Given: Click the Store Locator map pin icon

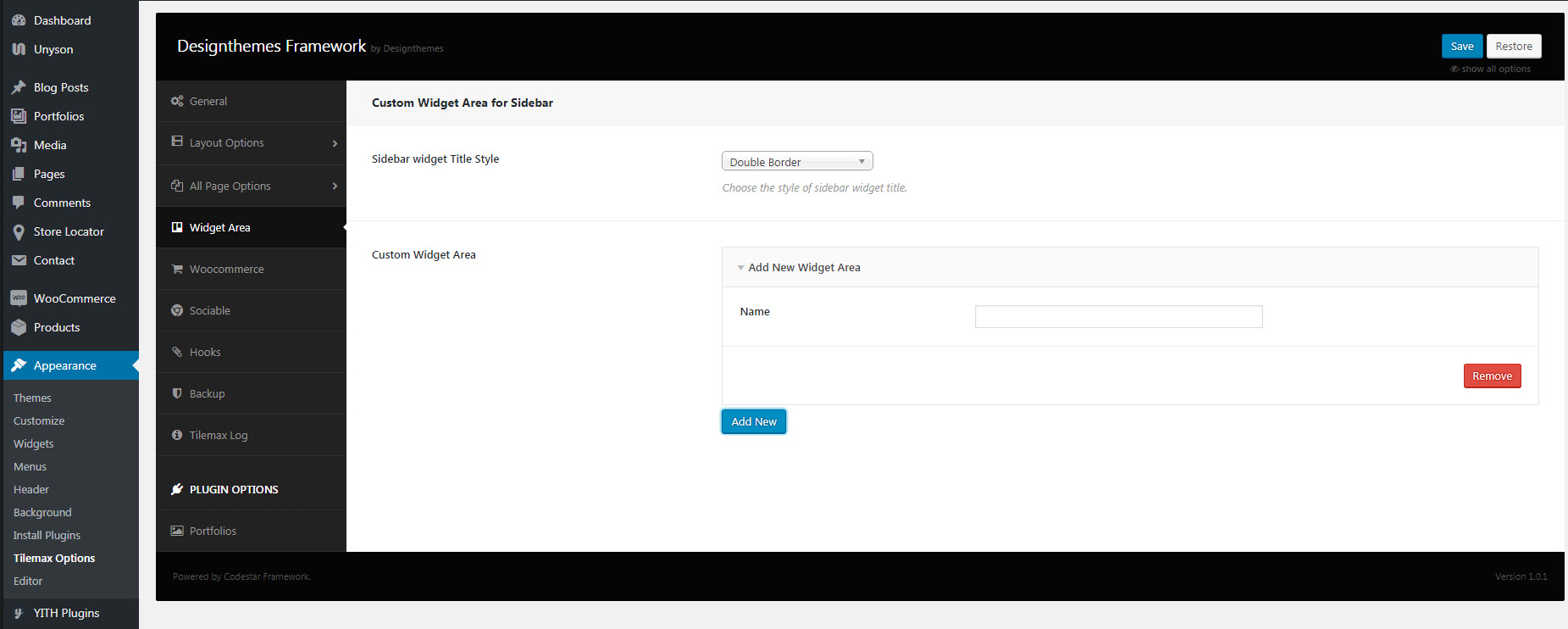Looking at the screenshot, I should coord(19,231).
